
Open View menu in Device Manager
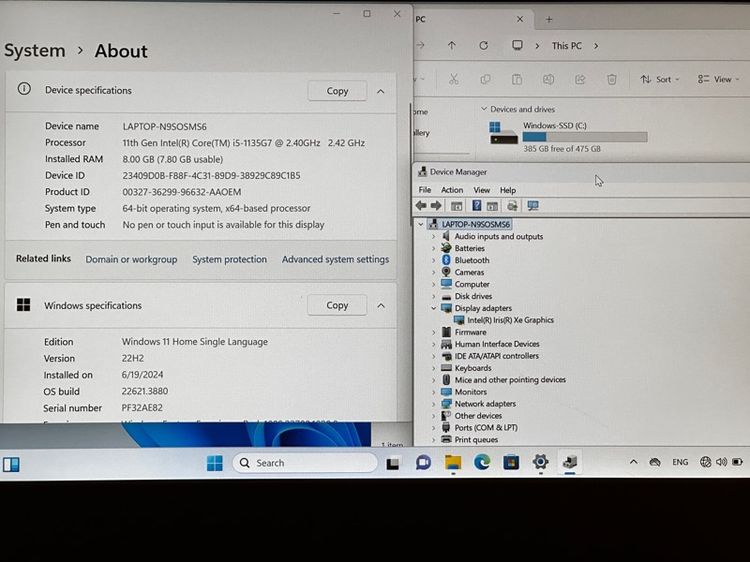[x=482, y=190]
